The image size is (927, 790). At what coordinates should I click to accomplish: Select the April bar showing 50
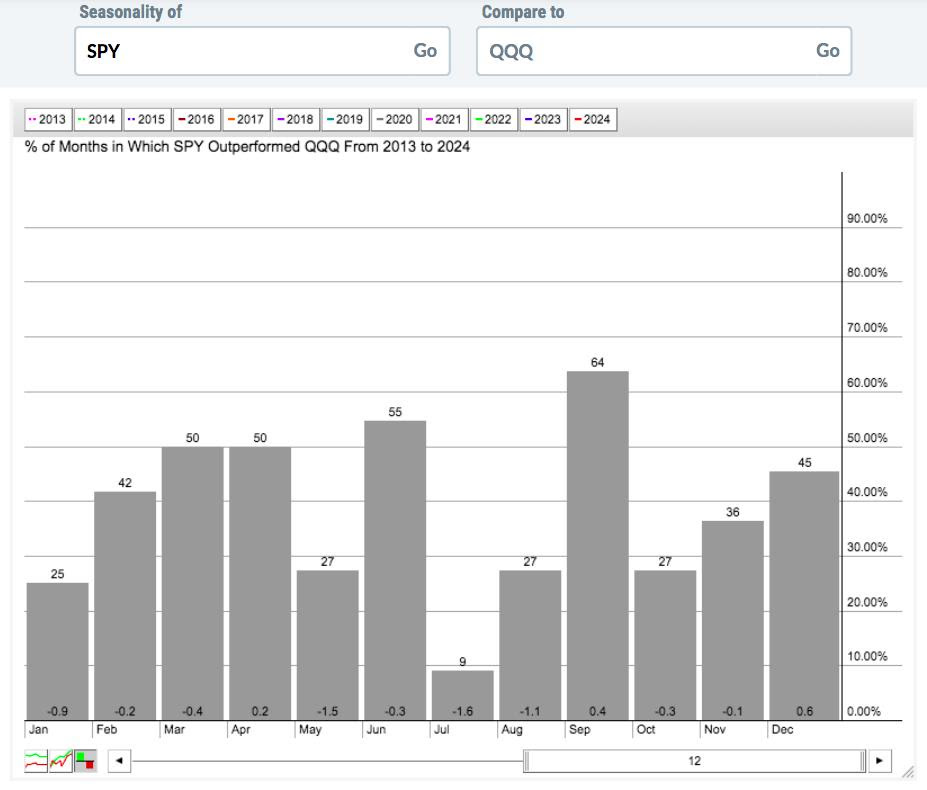coord(260,583)
